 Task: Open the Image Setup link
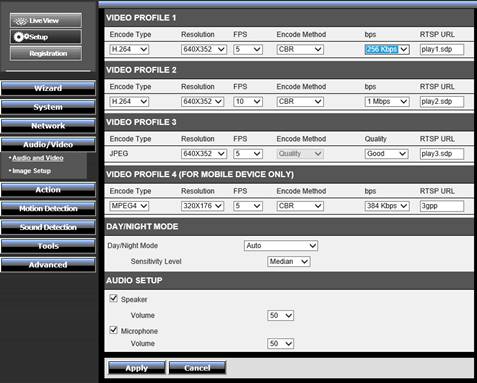point(31,171)
